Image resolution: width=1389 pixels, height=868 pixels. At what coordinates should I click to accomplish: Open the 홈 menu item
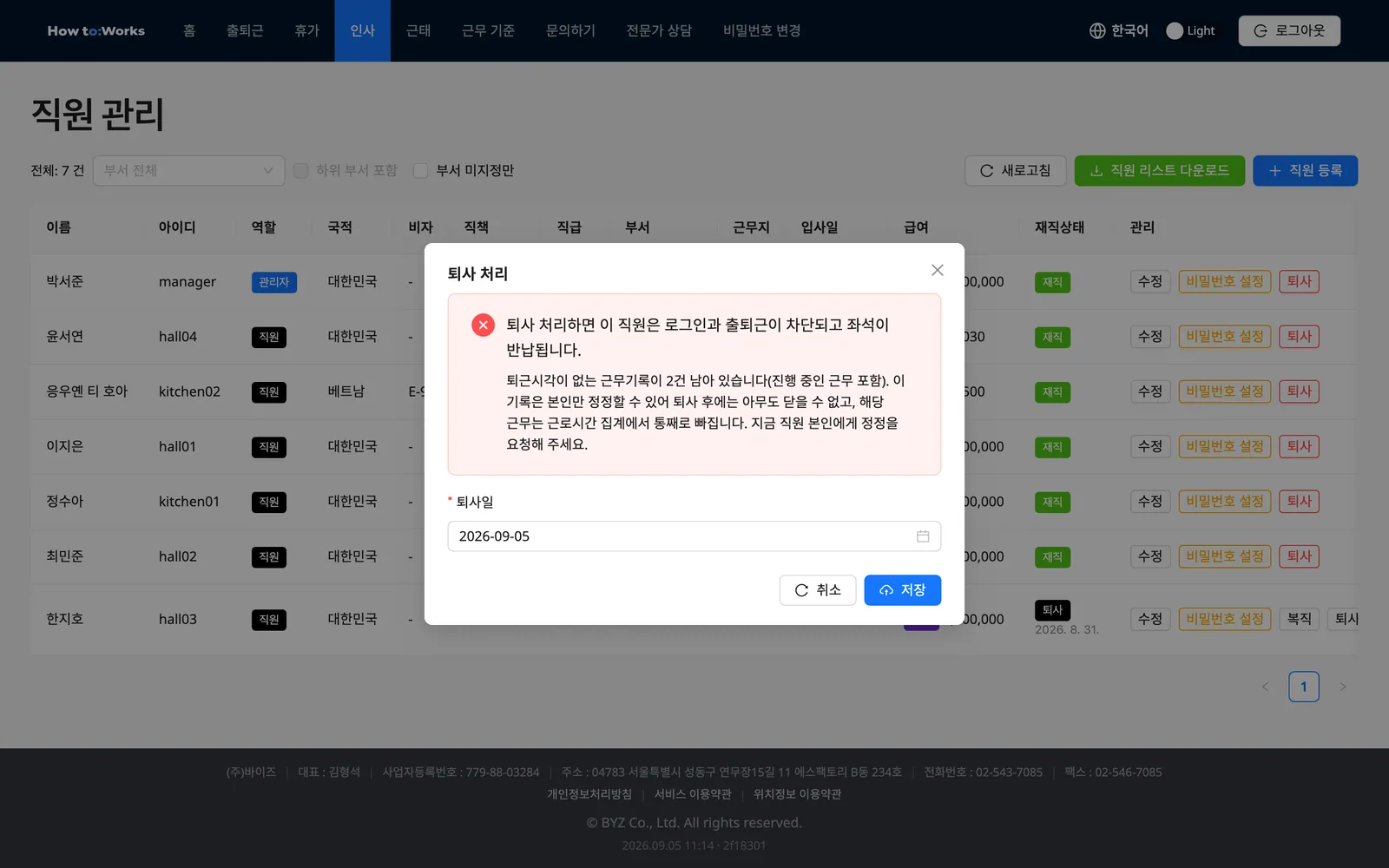point(189,30)
